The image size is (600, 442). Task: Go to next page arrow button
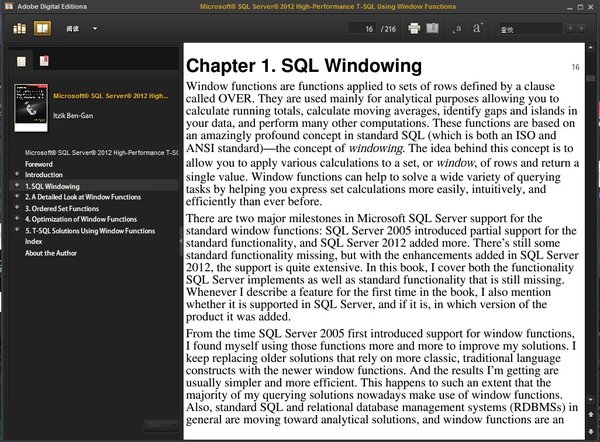pyautogui.click(x=590, y=431)
